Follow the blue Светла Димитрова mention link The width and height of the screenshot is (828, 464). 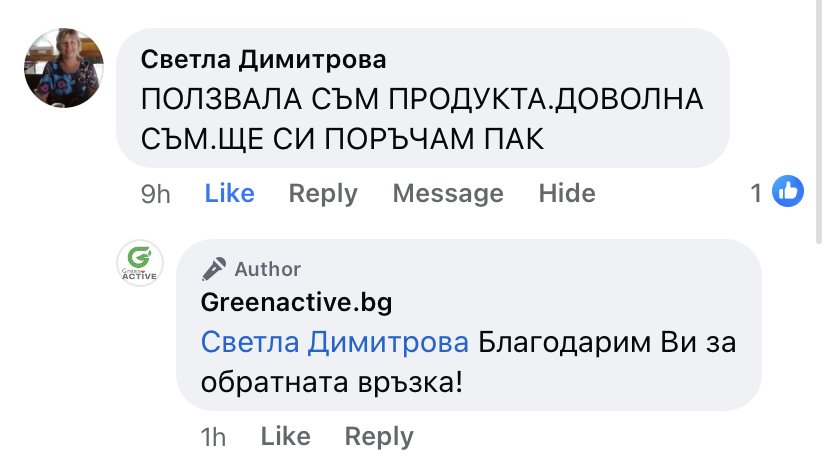click(335, 342)
